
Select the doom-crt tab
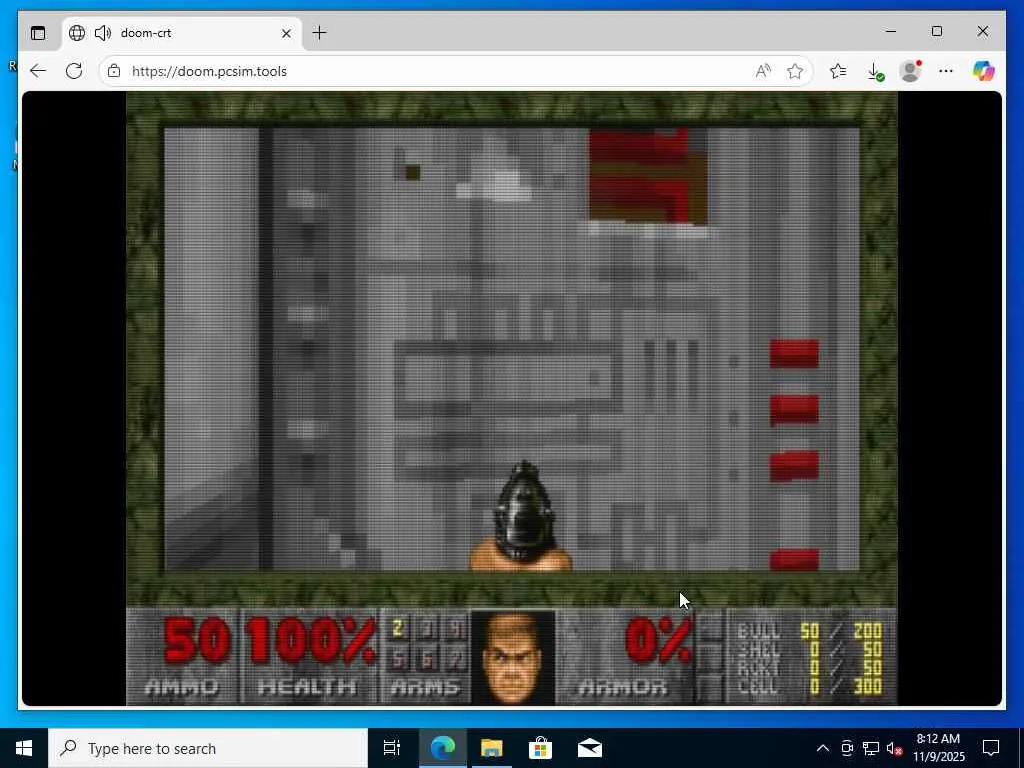point(182,33)
